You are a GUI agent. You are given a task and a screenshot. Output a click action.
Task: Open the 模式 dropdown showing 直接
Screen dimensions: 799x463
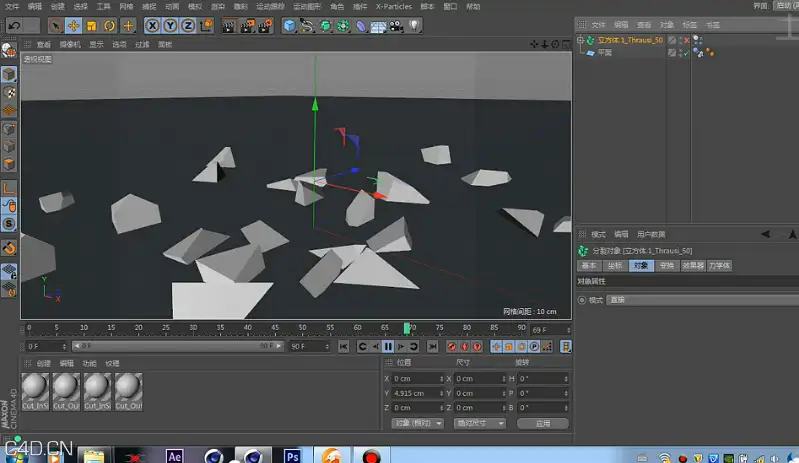(703, 300)
